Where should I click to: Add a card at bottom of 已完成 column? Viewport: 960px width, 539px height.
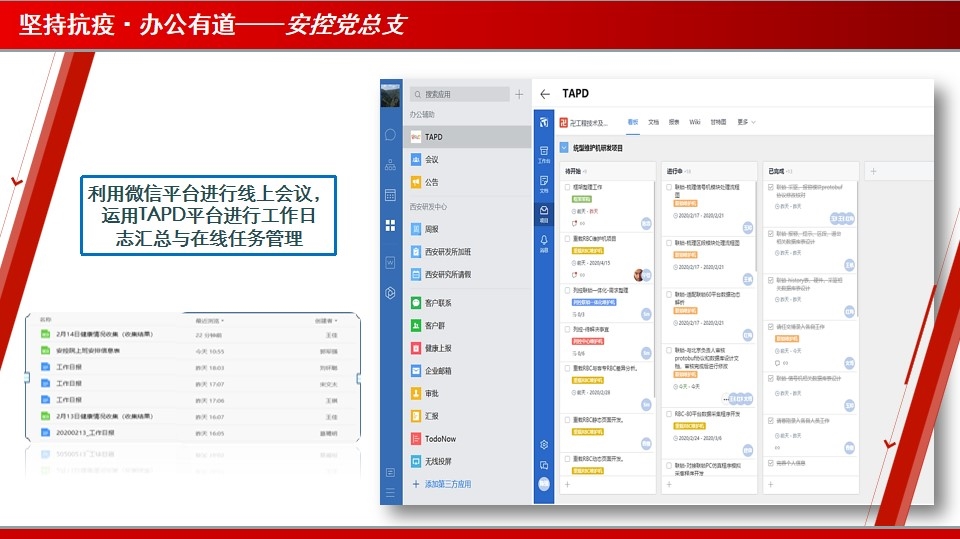pos(771,484)
